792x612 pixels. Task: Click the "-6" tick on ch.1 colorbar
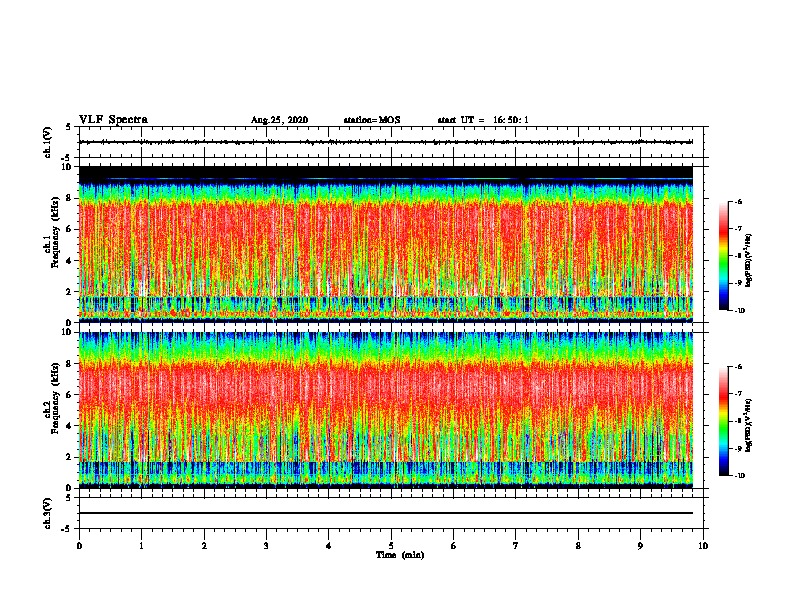738,201
